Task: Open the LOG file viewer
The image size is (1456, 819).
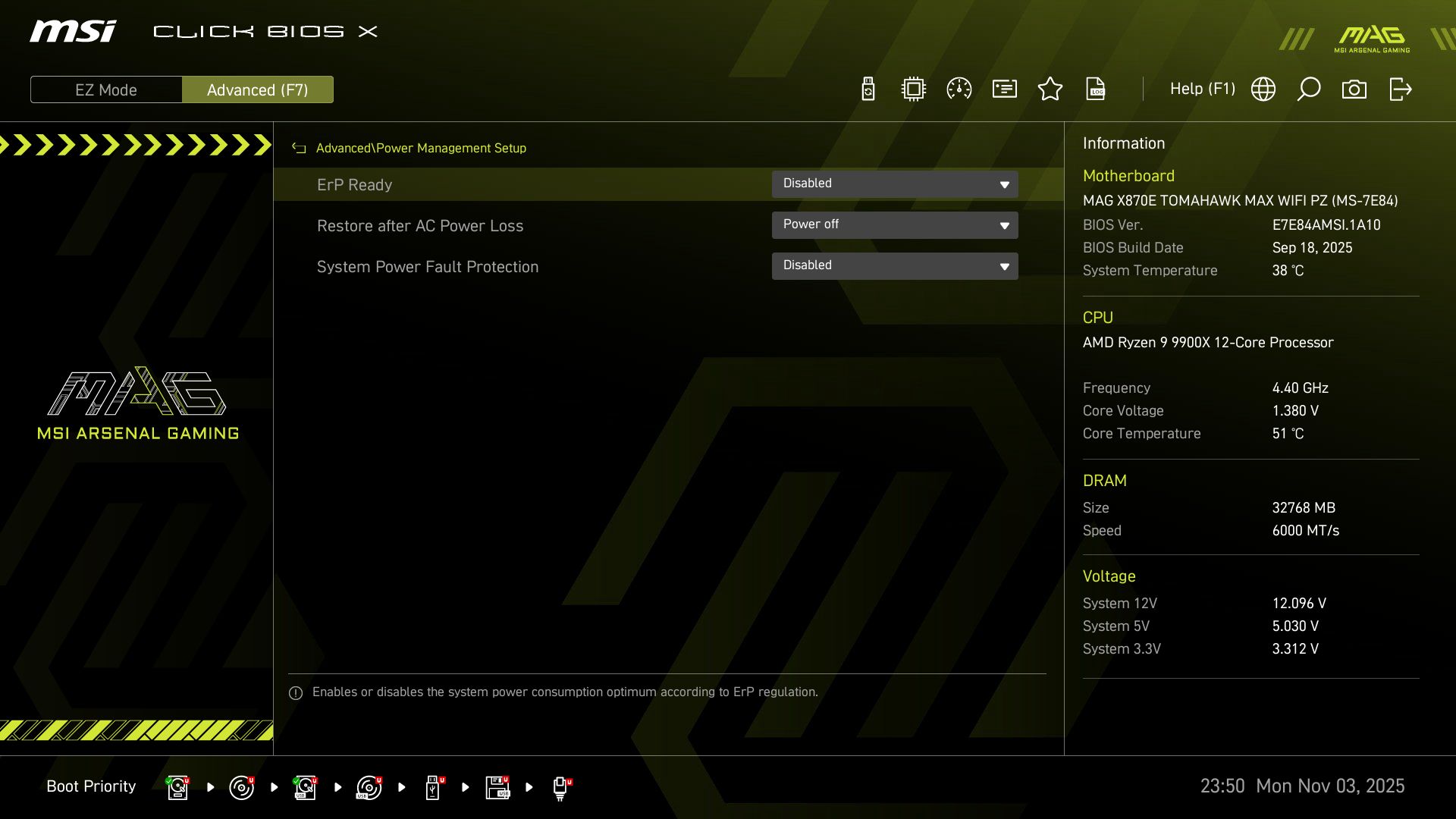Action: point(1096,89)
